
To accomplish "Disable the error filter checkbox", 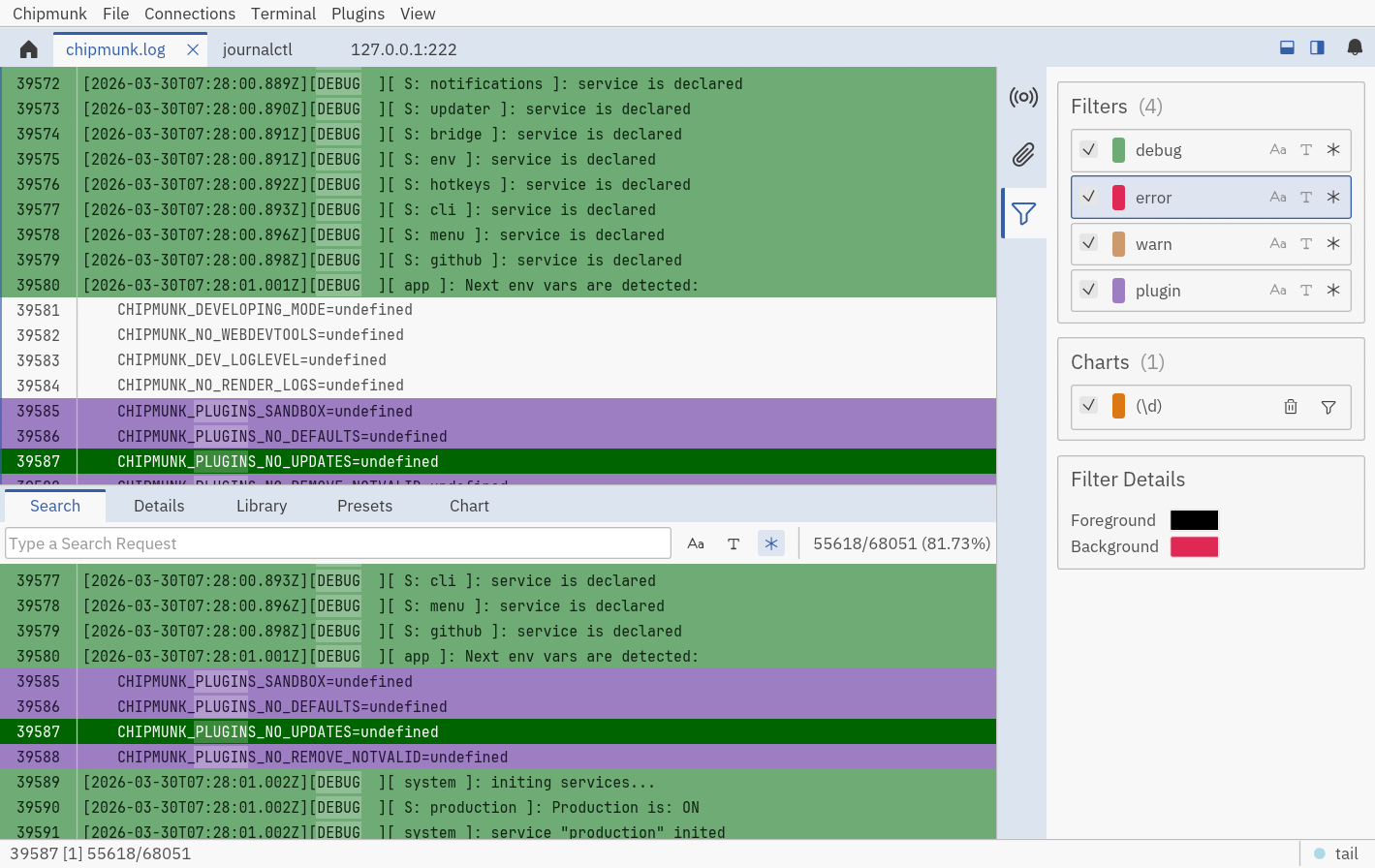I will [x=1089, y=197].
